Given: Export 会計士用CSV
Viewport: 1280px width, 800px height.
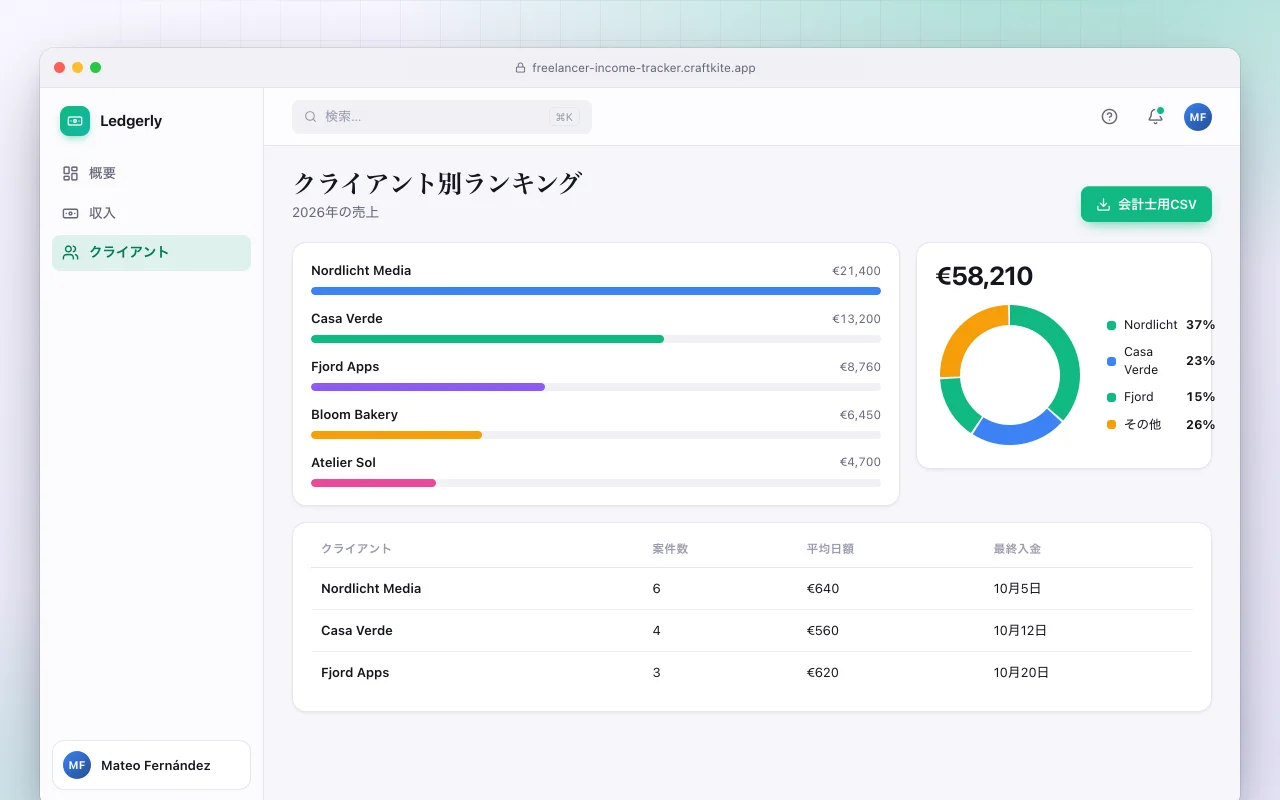Looking at the screenshot, I should (x=1146, y=204).
